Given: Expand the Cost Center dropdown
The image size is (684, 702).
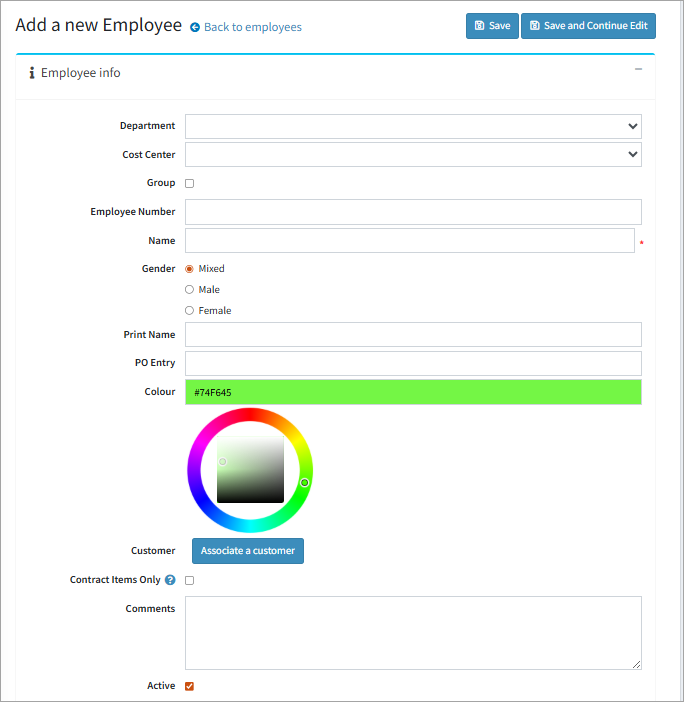Looking at the screenshot, I should [x=413, y=155].
